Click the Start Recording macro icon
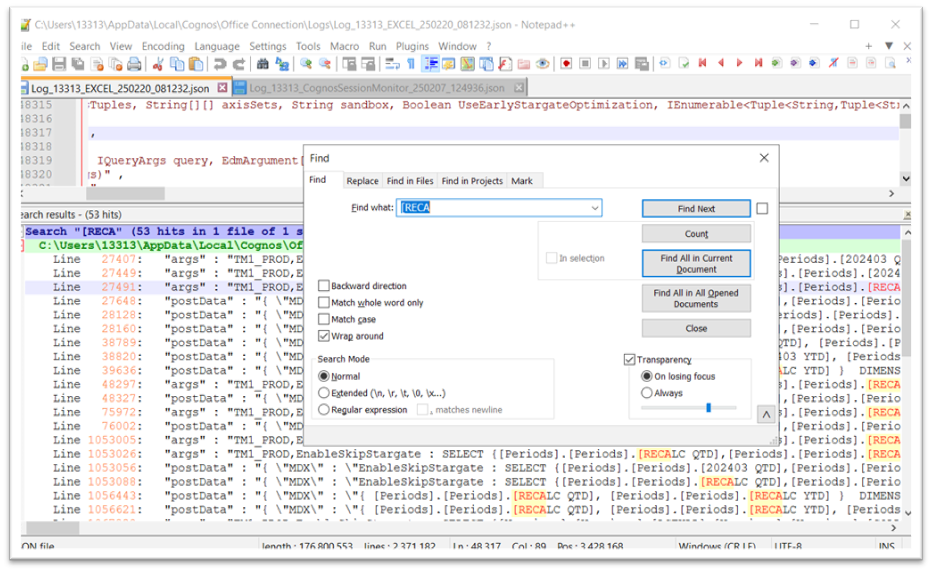Viewport: 932px width, 572px height. point(566,64)
